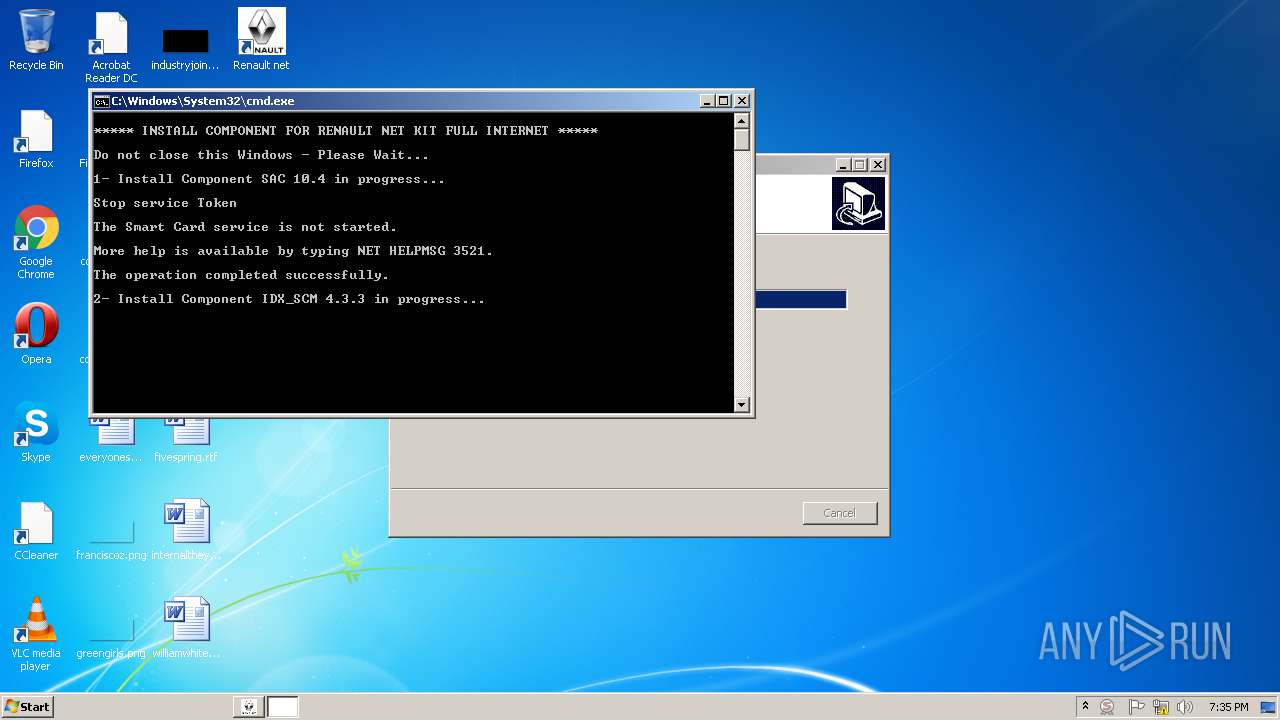1280x720 pixels.
Task: Click 'The operation completed successfully.' line
Action: (241, 275)
